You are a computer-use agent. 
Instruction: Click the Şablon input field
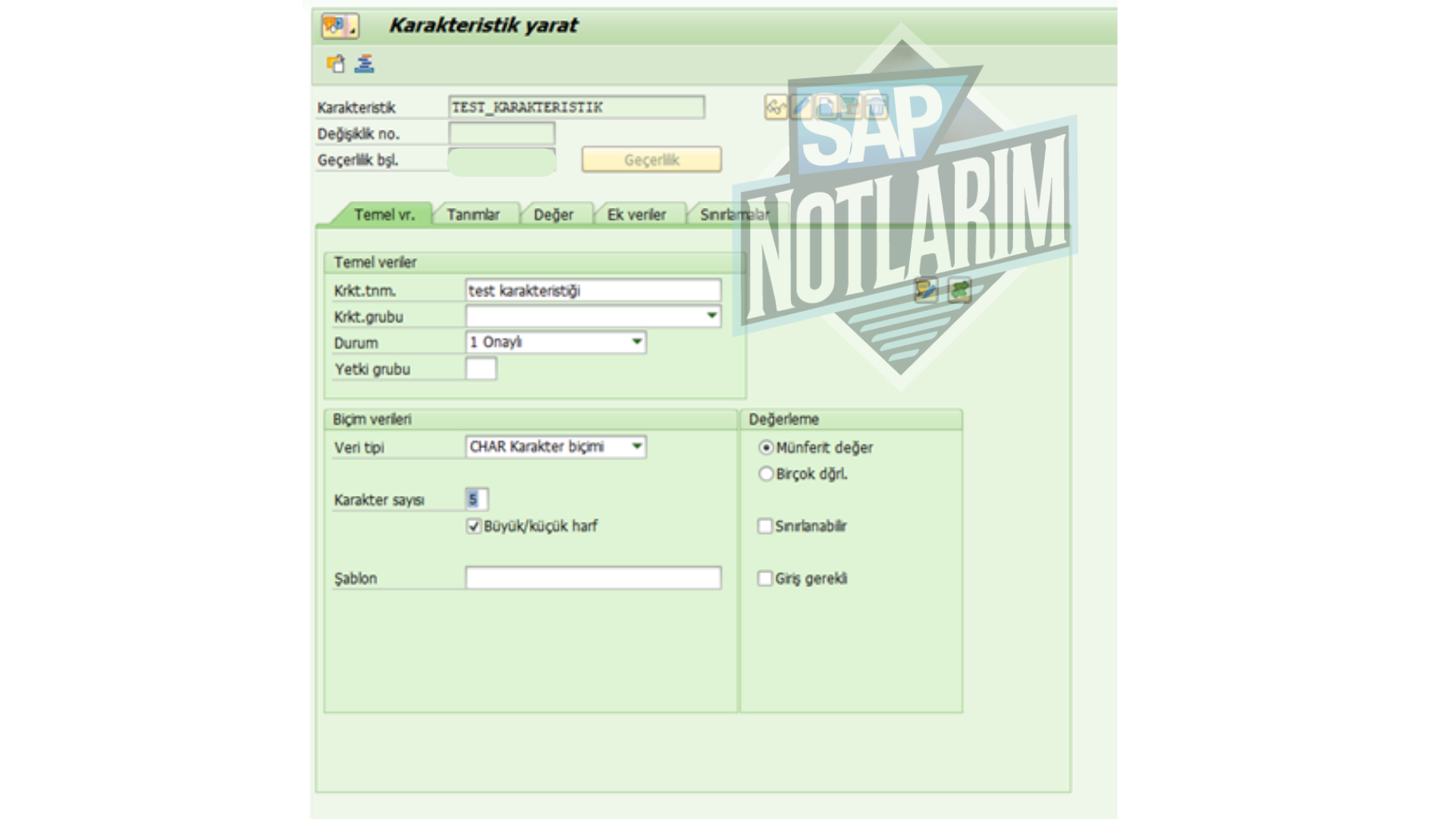[x=593, y=578]
